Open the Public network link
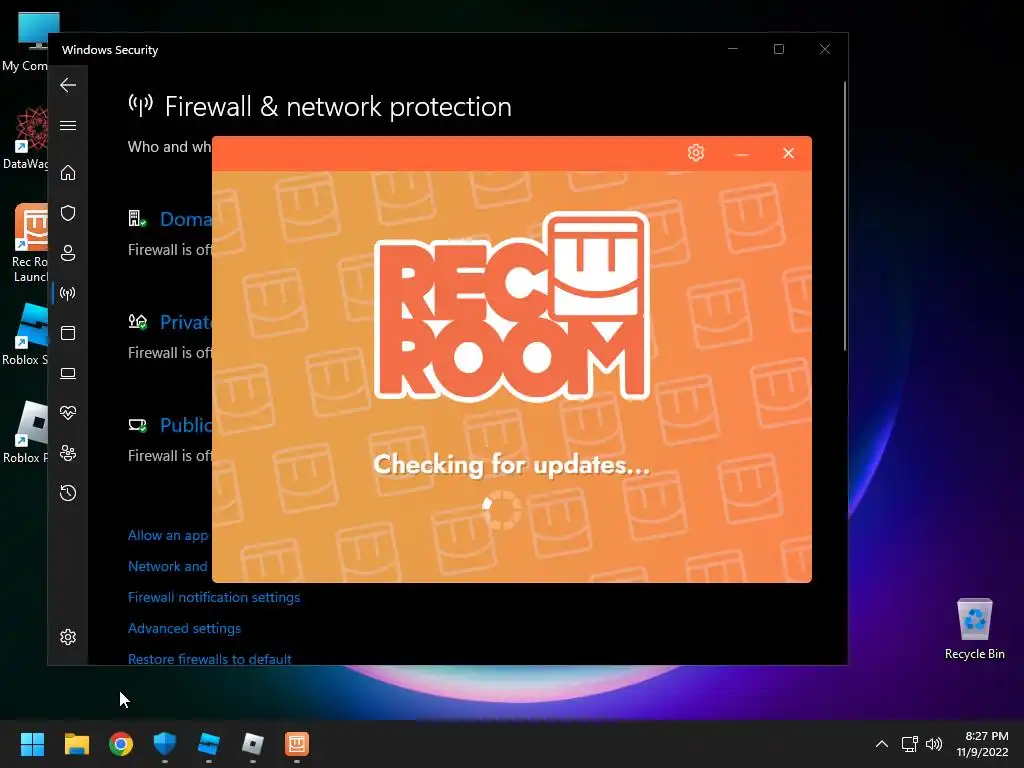This screenshot has height=768, width=1024. [x=186, y=425]
